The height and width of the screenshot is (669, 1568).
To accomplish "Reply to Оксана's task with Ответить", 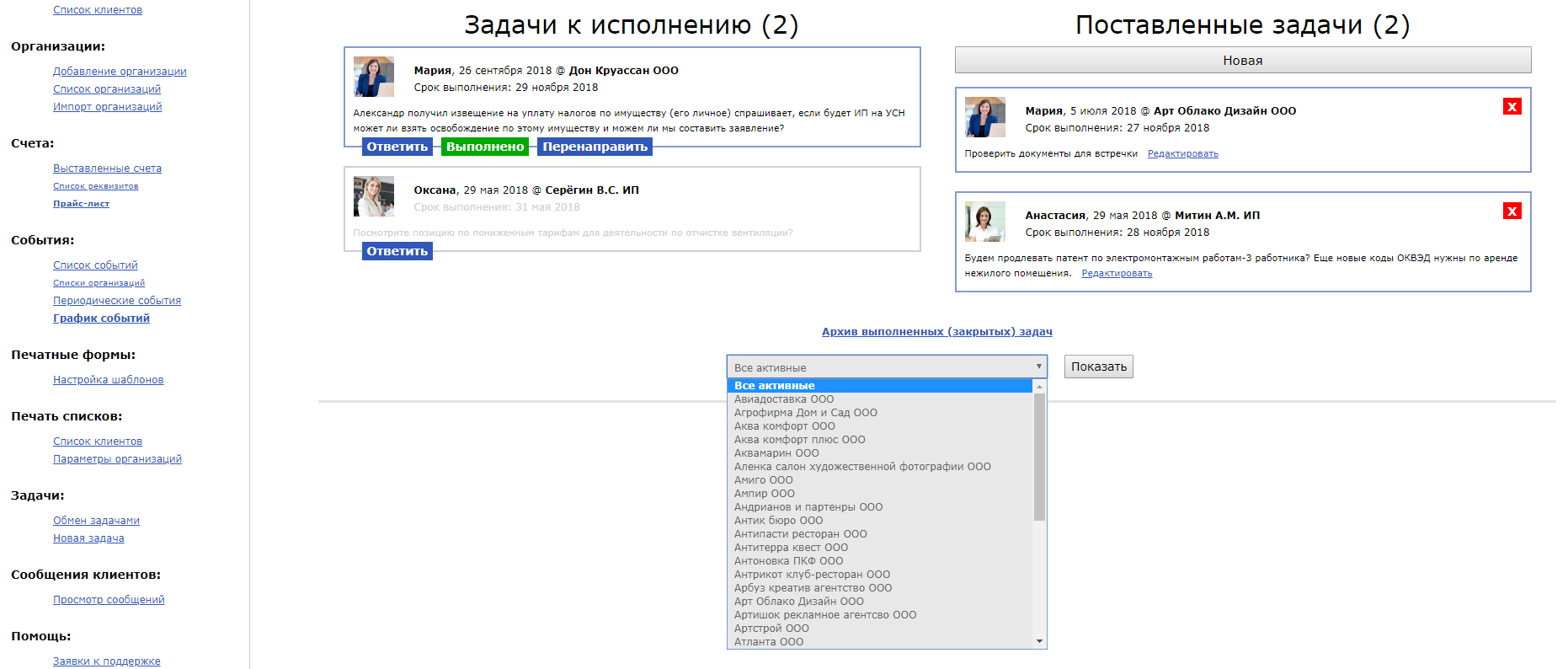I will tap(397, 251).
